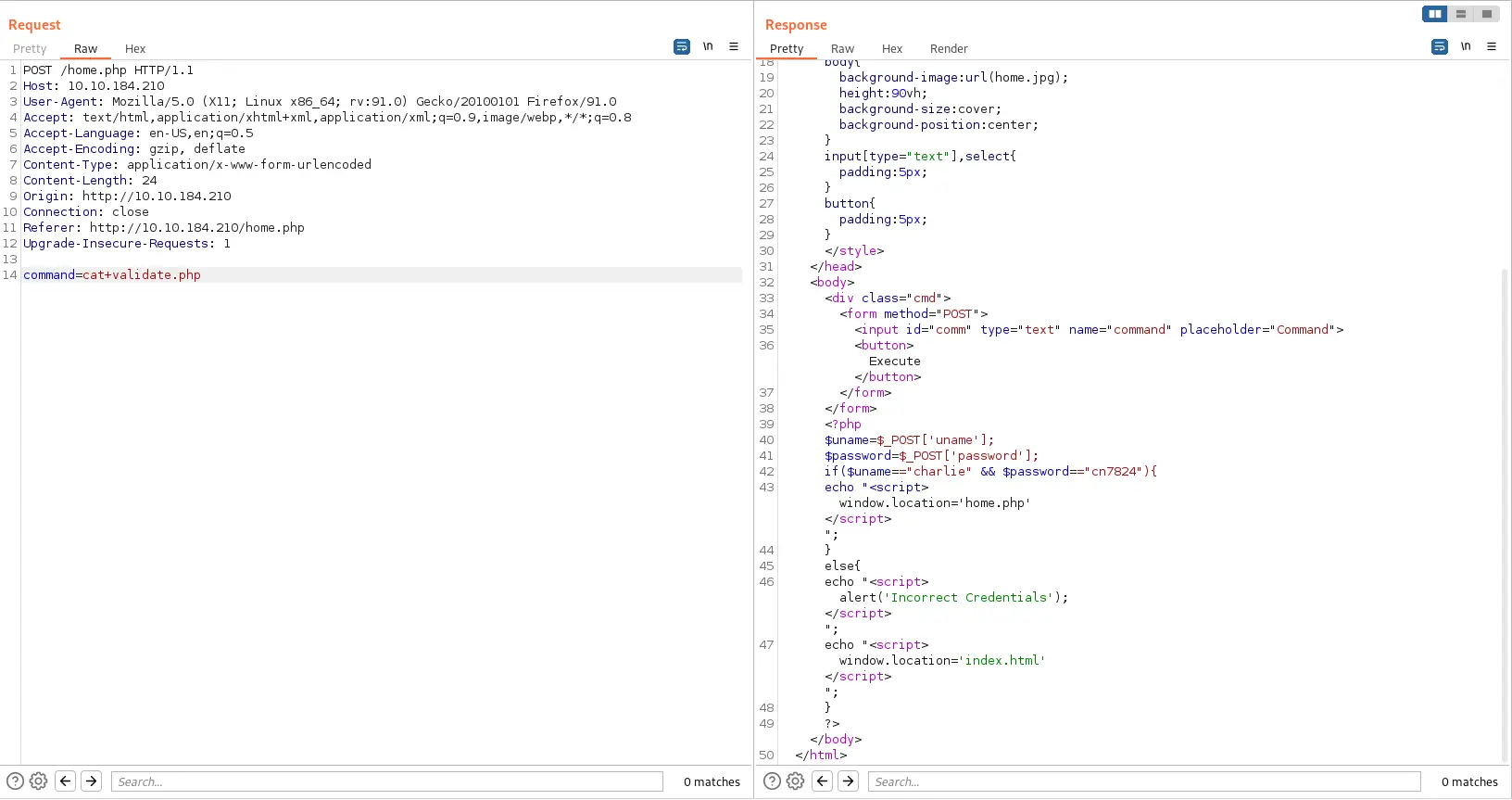The width and height of the screenshot is (1512, 800).
Task: Click the $password=$_POST['password'] response line
Action: click(931, 456)
